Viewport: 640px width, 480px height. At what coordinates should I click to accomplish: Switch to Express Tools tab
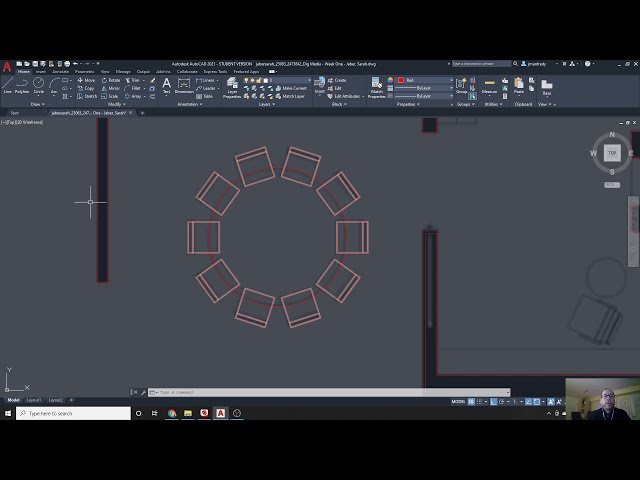pos(215,71)
